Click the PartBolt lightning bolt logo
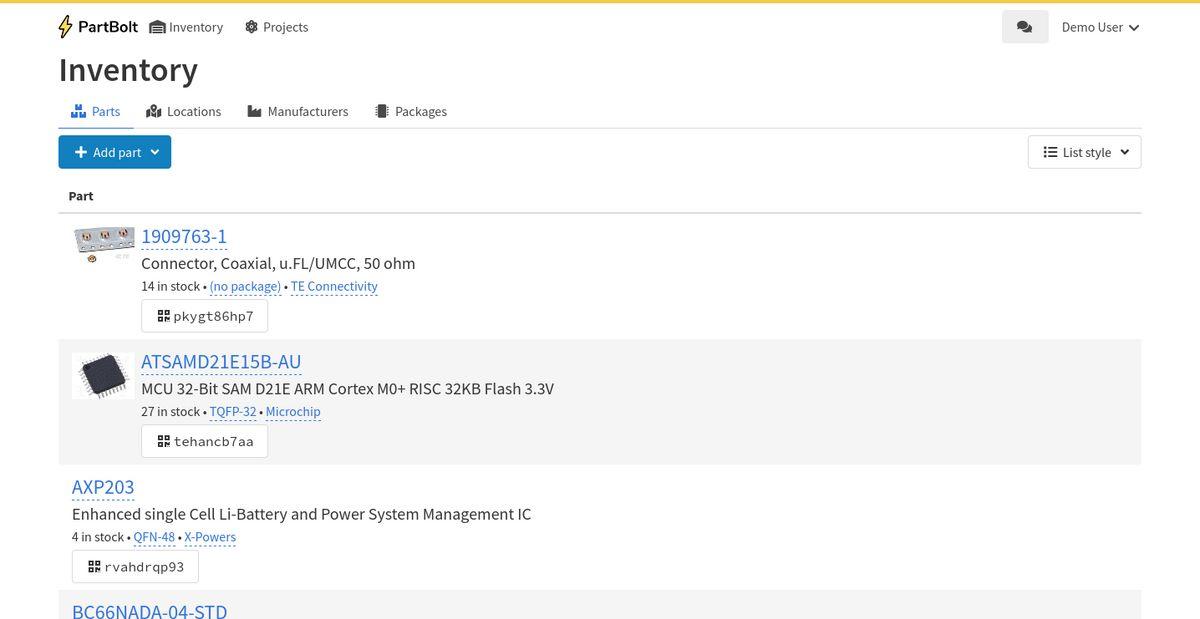1200x619 pixels. click(66, 27)
